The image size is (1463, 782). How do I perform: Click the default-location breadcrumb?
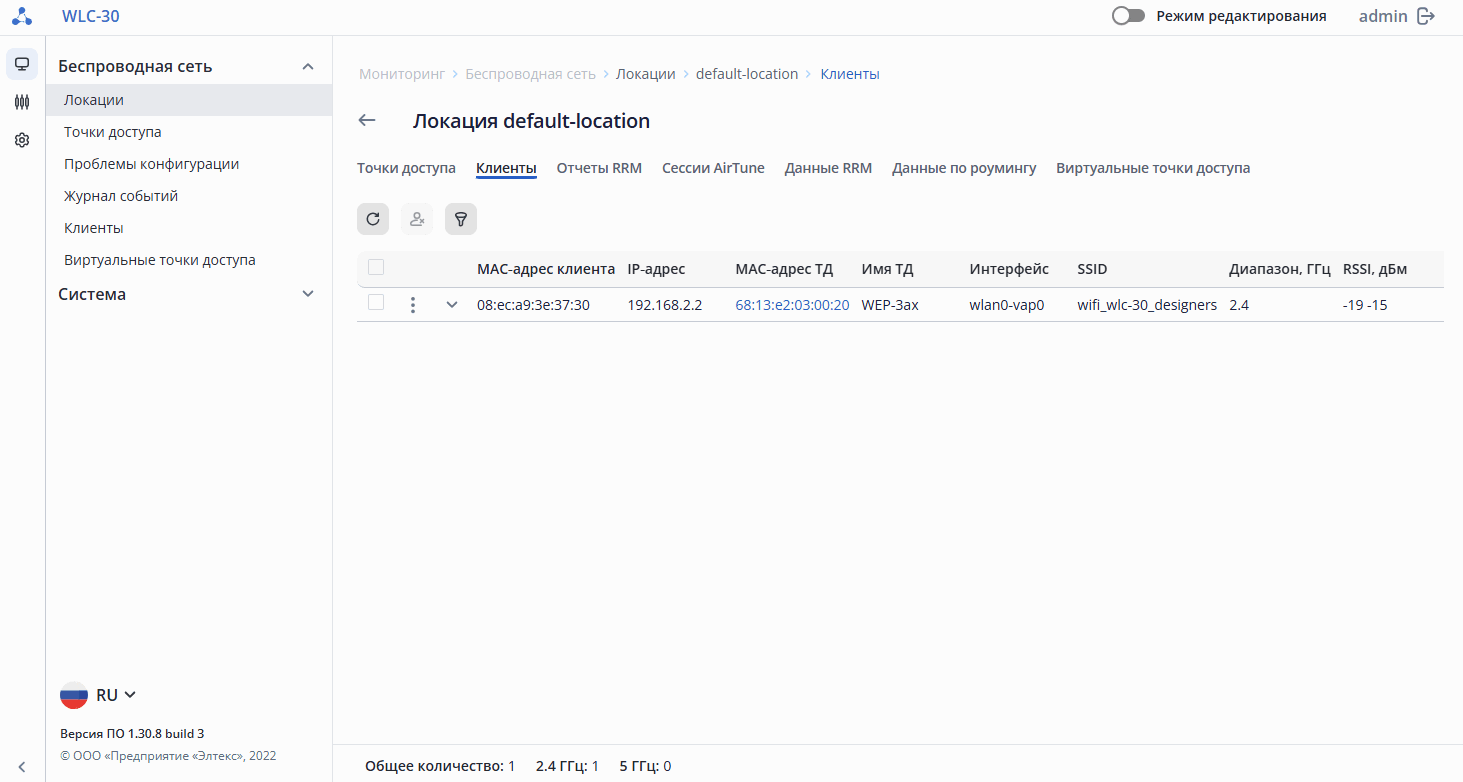[747, 74]
